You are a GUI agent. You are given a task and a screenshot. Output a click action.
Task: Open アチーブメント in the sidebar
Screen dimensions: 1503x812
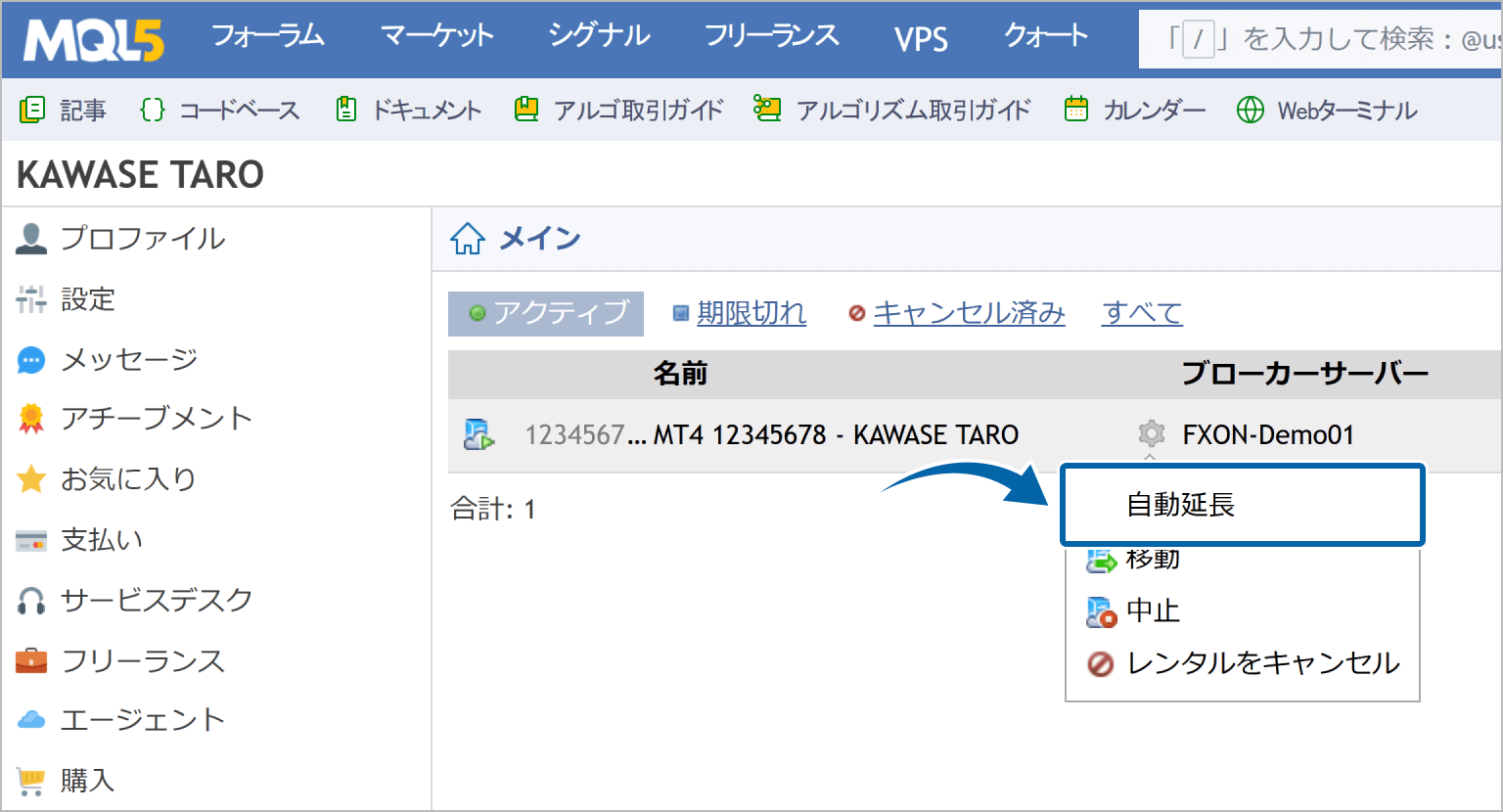[157, 419]
